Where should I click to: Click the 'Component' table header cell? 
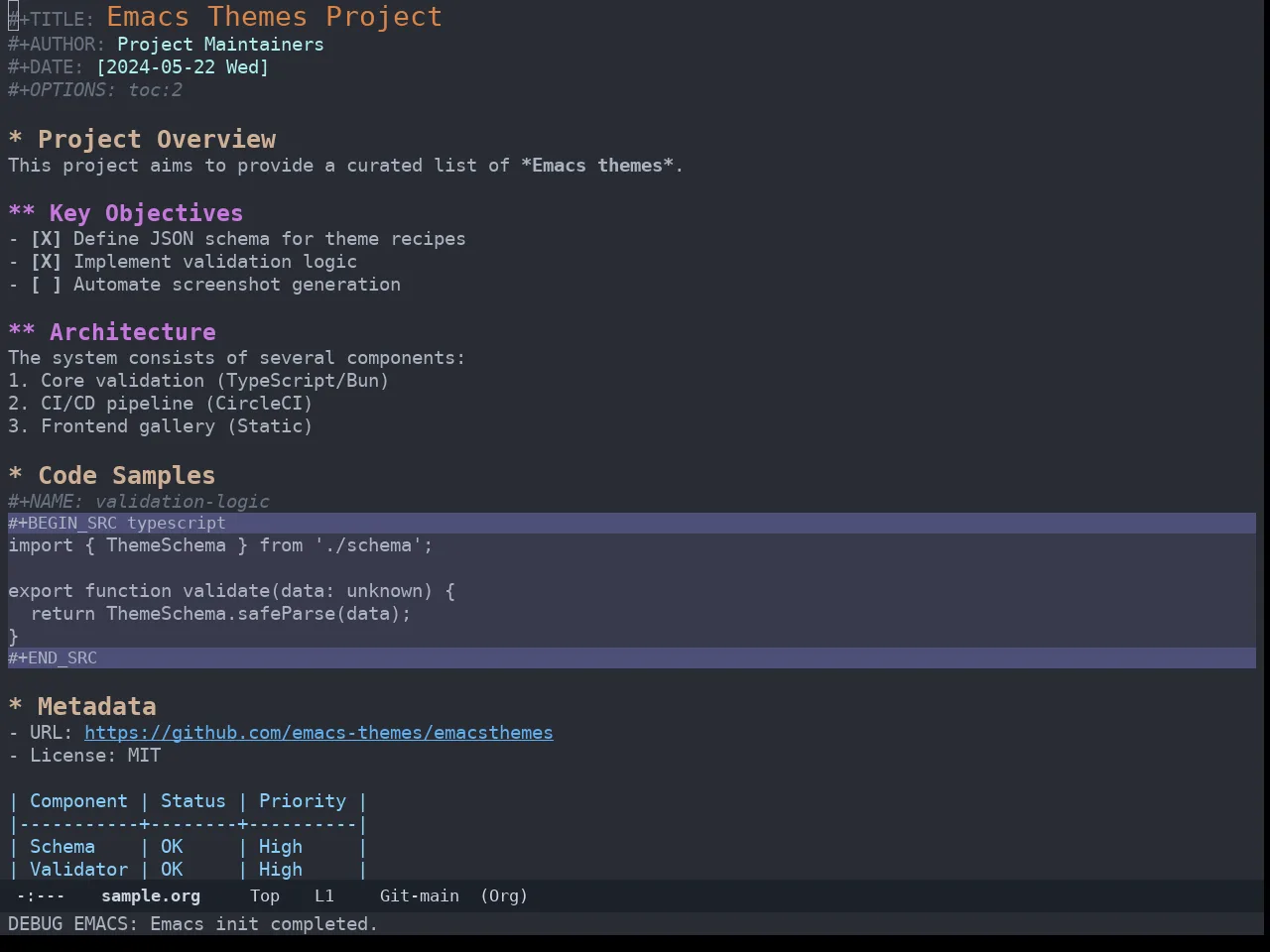point(78,801)
